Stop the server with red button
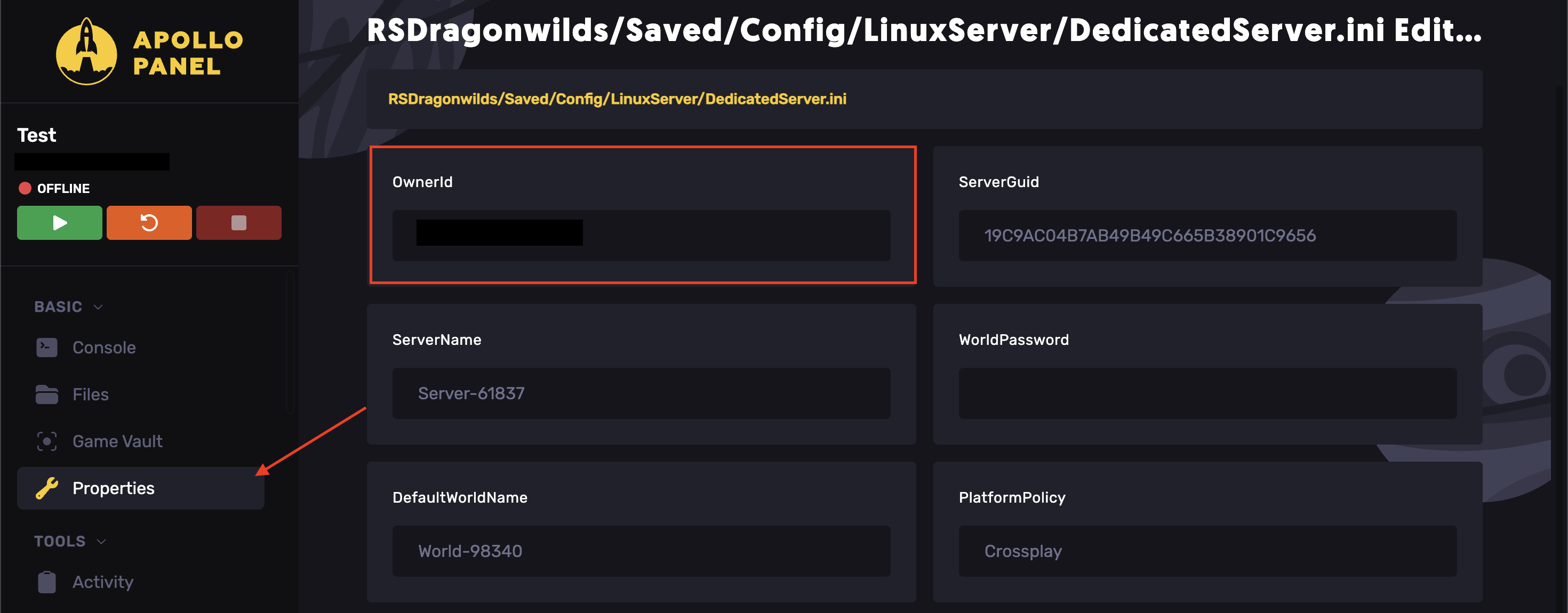The width and height of the screenshot is (1568, 613). (x=238, y=223)
